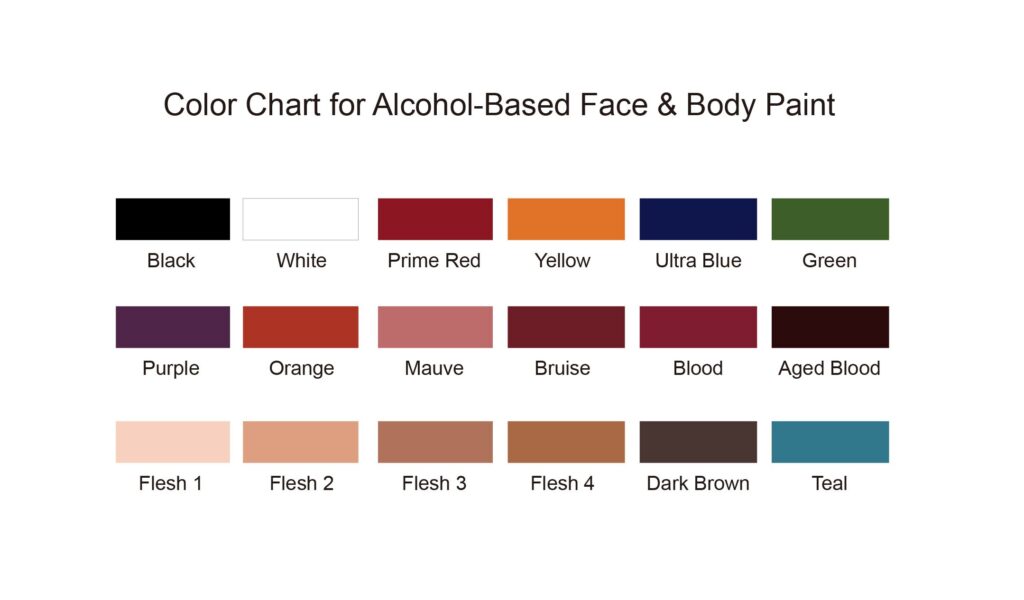
Task: Choose the Ultra Blue swatch
Action: [x=698, y=219]
